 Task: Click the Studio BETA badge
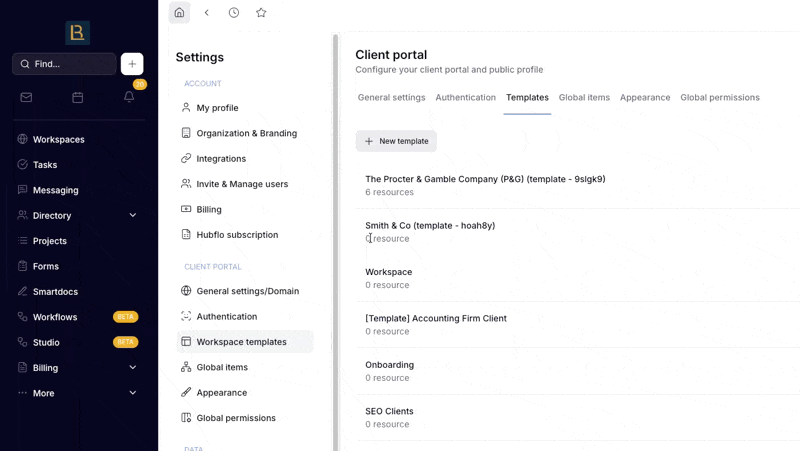pyautogui.click(x=126, y=342)
